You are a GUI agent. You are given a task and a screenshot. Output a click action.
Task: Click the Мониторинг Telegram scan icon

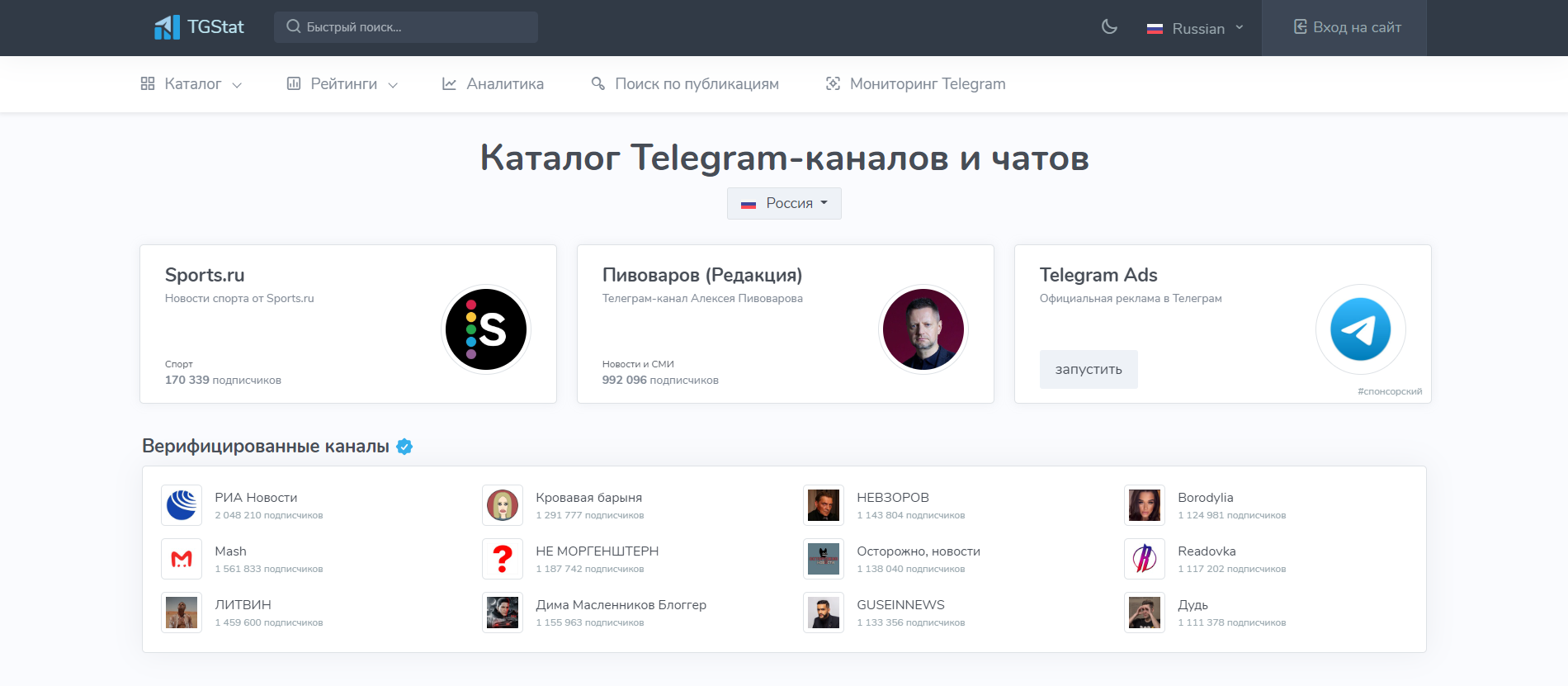coord(833,83)
